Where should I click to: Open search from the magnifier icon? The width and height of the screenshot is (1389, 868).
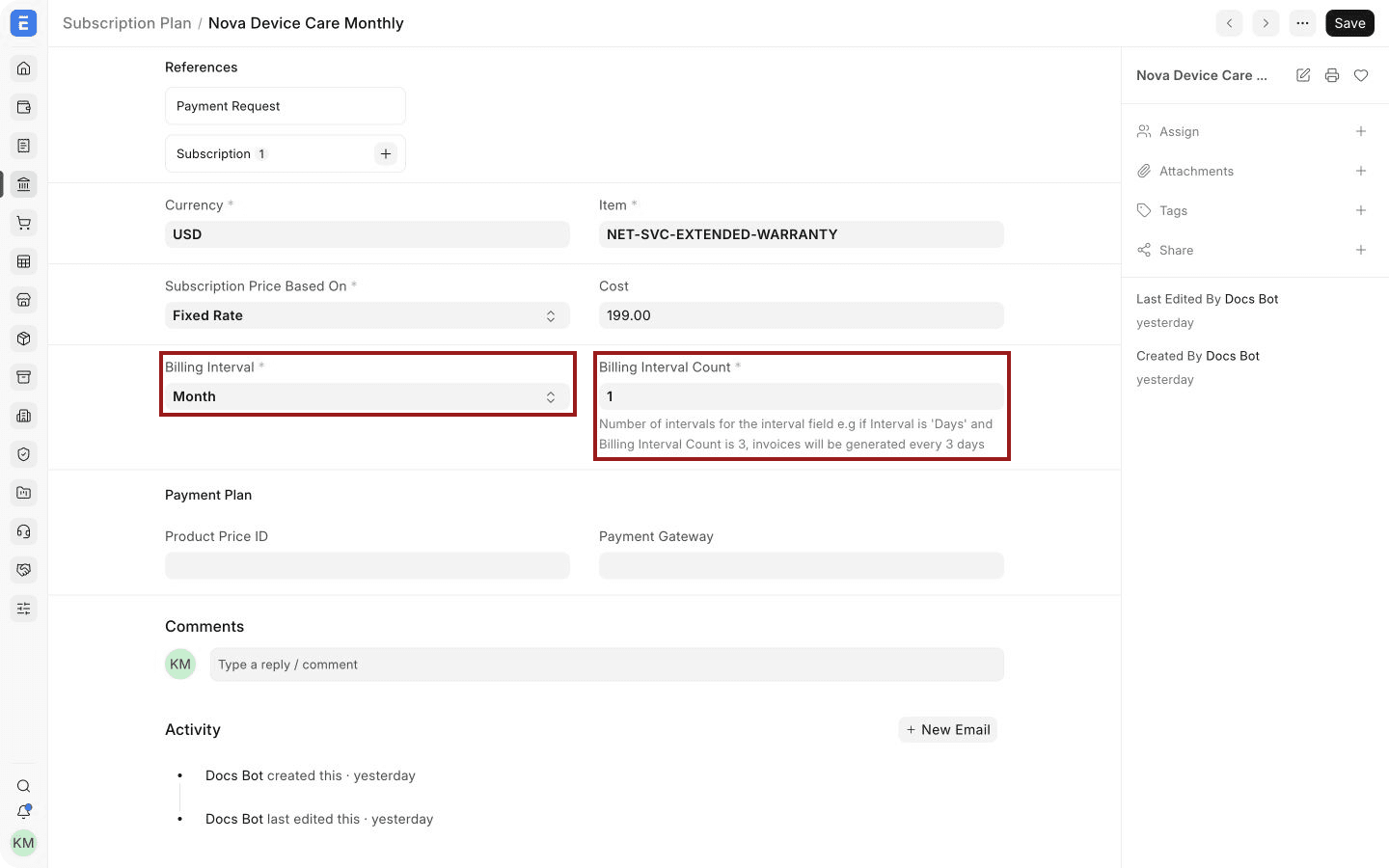click(24, 786)
